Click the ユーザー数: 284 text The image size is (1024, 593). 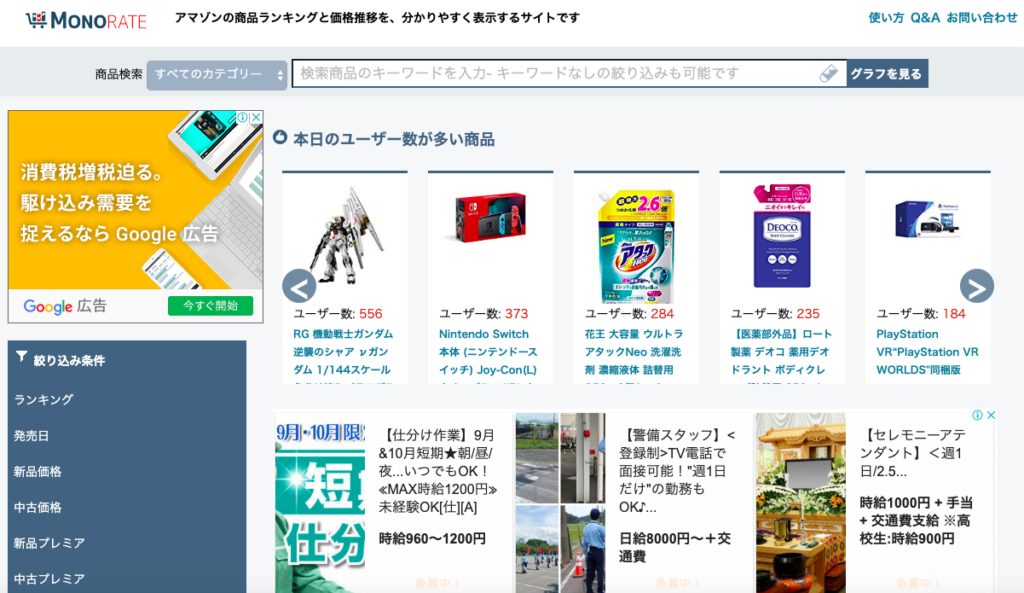(629, 313)
